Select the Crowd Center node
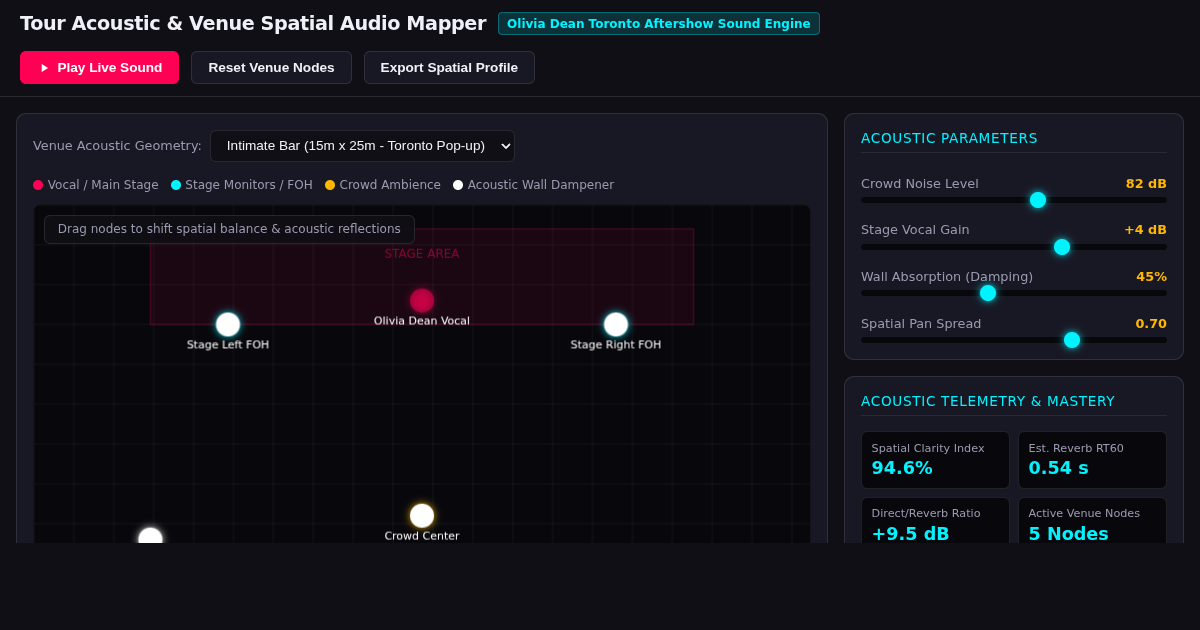The image size is (1200, 630). click(x=422, y=516)
